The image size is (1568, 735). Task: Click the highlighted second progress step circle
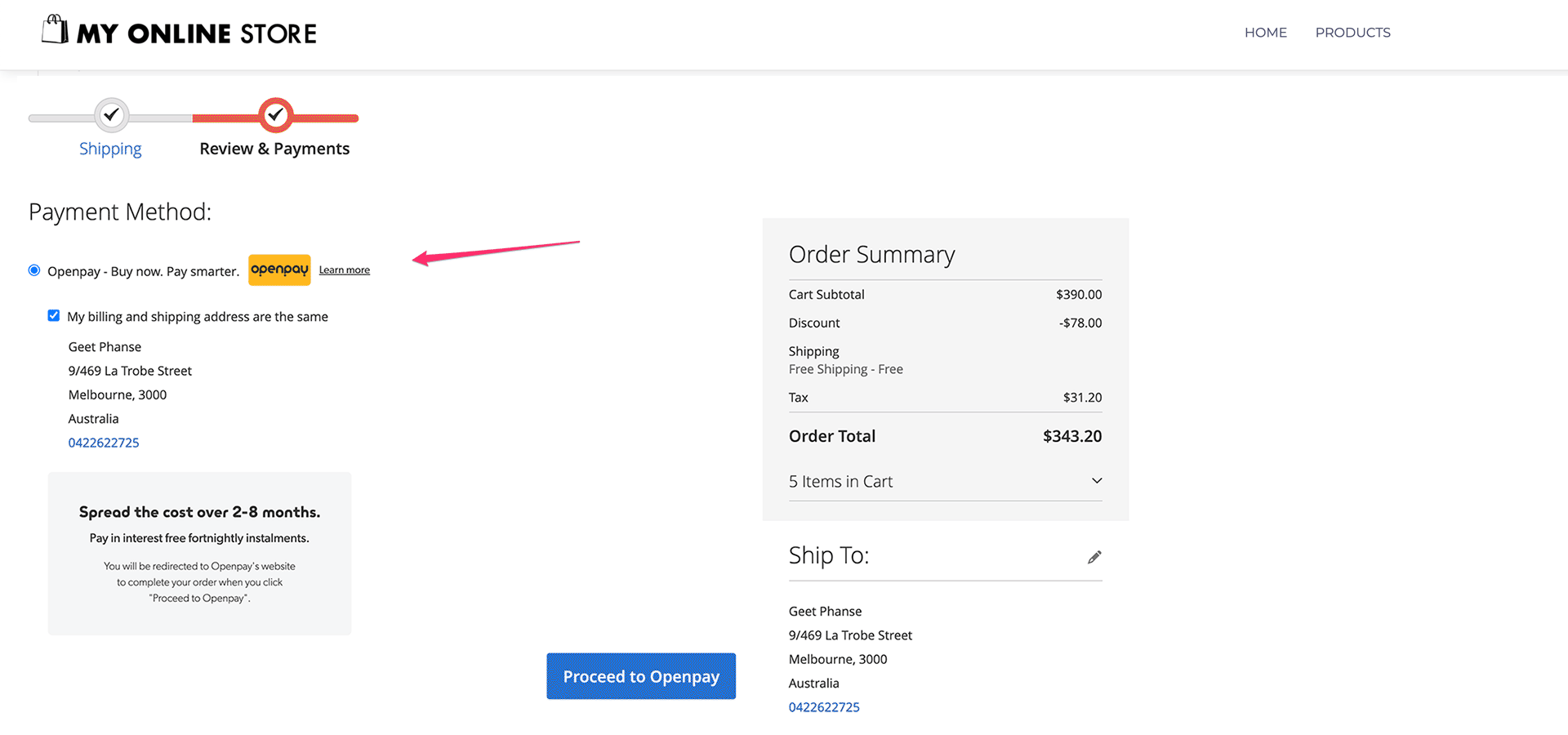click(275, 117)
